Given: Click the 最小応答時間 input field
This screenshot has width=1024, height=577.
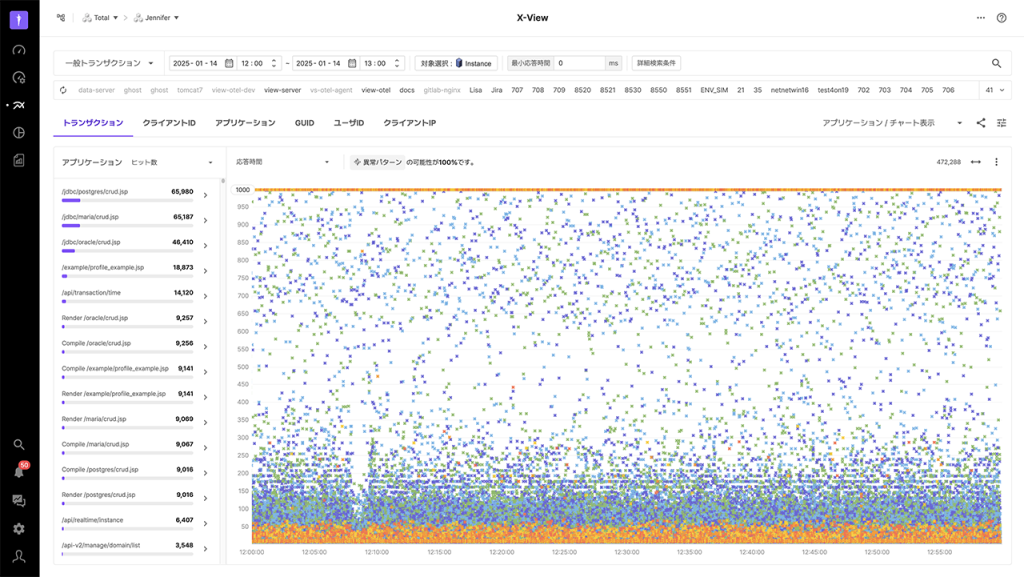Looking at the screenshot, I should 579,63.
